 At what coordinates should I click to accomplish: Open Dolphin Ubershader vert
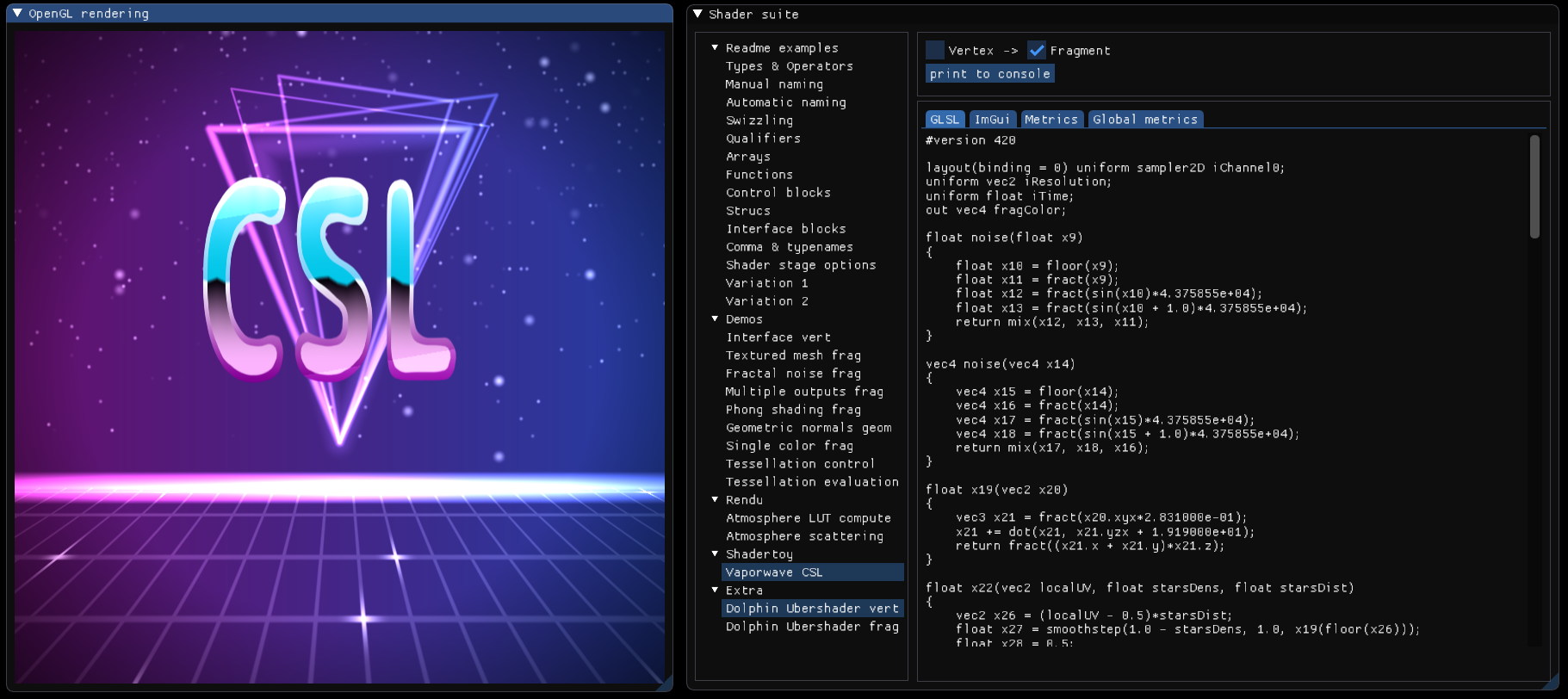coord(813,609)
